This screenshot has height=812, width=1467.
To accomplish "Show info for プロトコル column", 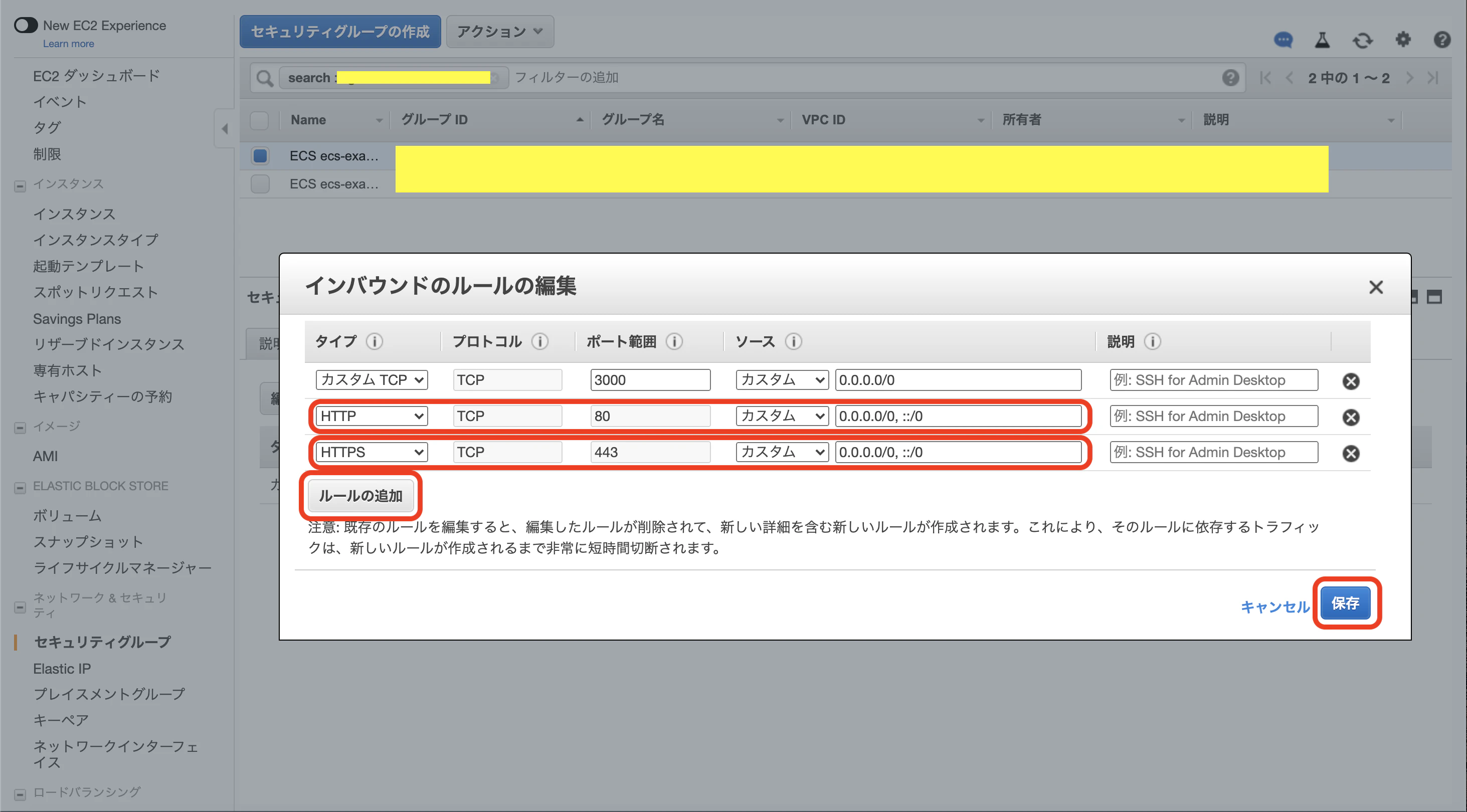I will (x=540, y=341).
